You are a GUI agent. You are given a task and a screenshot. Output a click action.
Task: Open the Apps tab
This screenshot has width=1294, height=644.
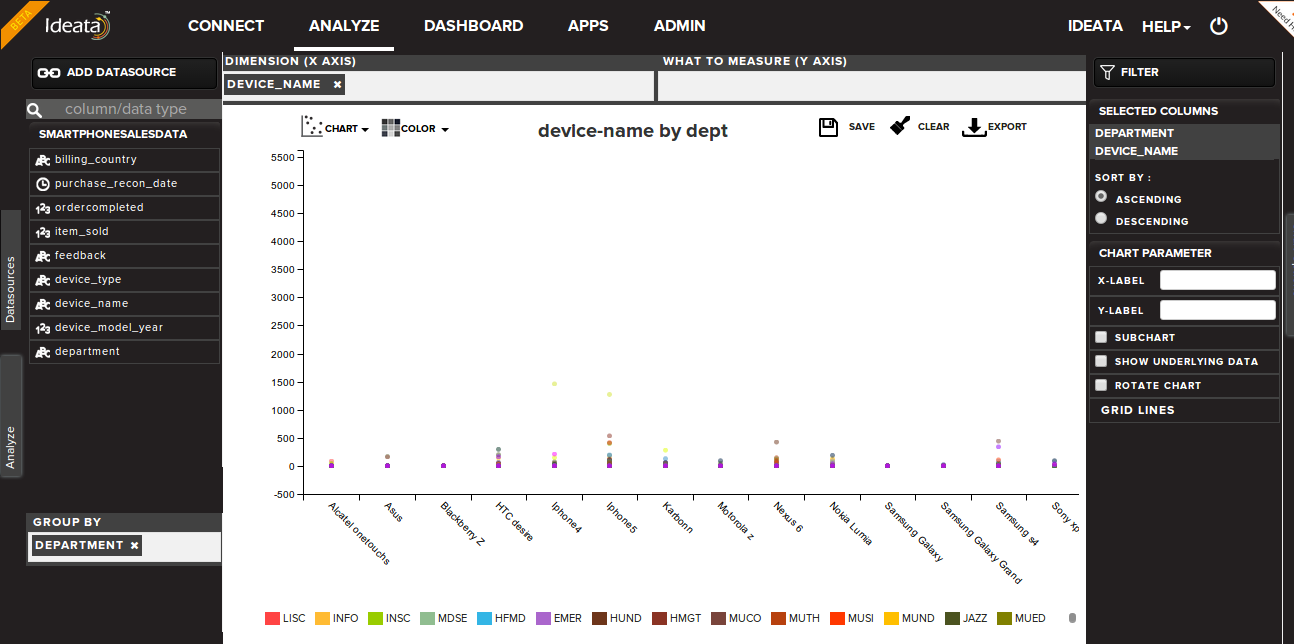(588, 26)
